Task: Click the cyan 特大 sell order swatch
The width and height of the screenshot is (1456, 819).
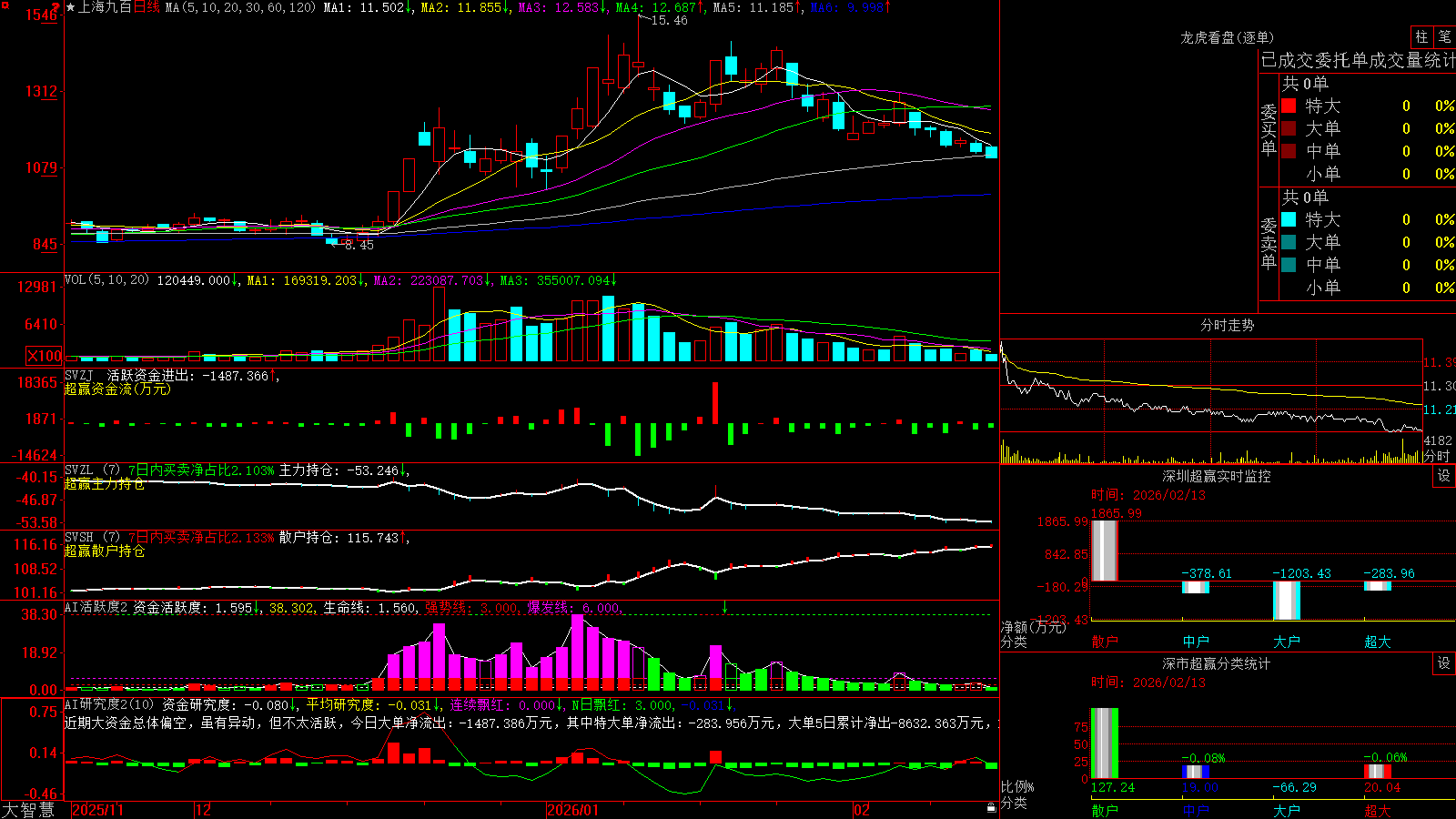Action: pyautogui.click(x=1289, y=219)
